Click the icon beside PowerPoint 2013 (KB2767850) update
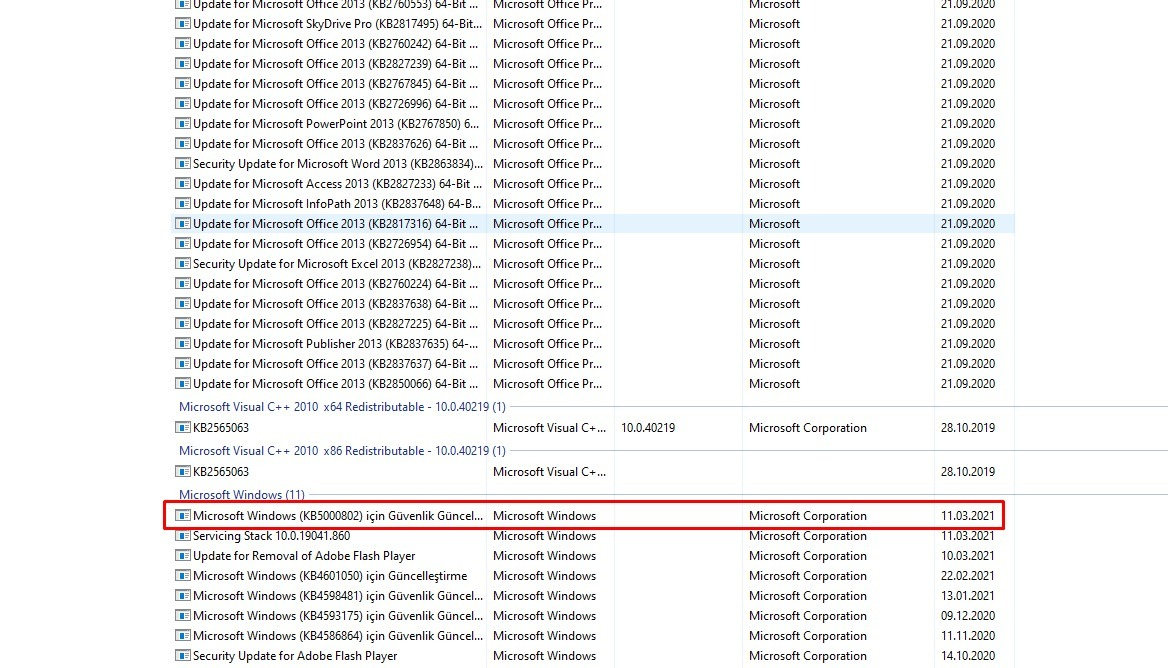 click(182, 124)
